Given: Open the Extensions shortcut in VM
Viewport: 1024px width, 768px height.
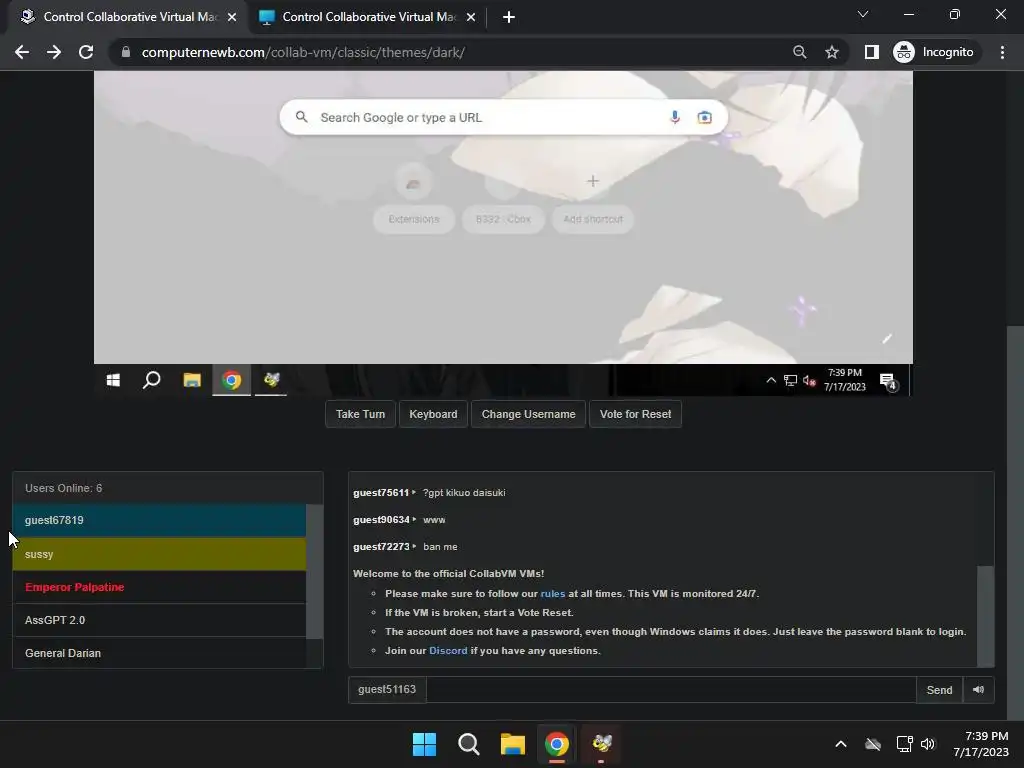Looking at the screenshot, I should (413, 198).
